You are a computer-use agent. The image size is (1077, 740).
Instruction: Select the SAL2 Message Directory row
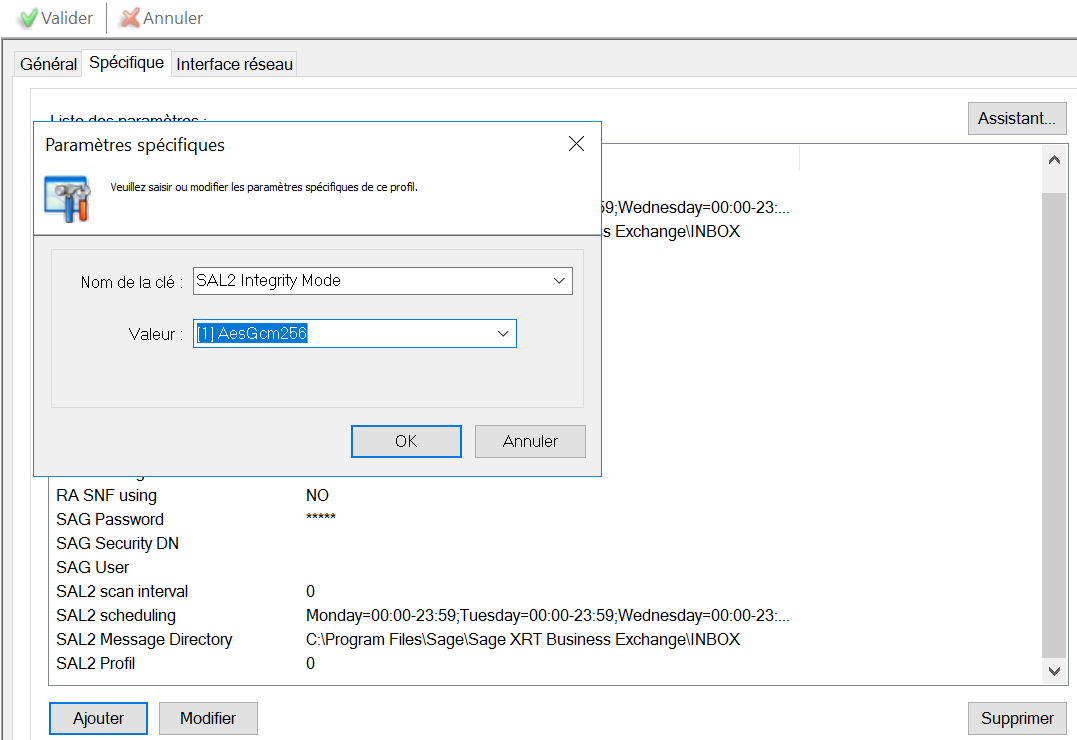(144, 639)
